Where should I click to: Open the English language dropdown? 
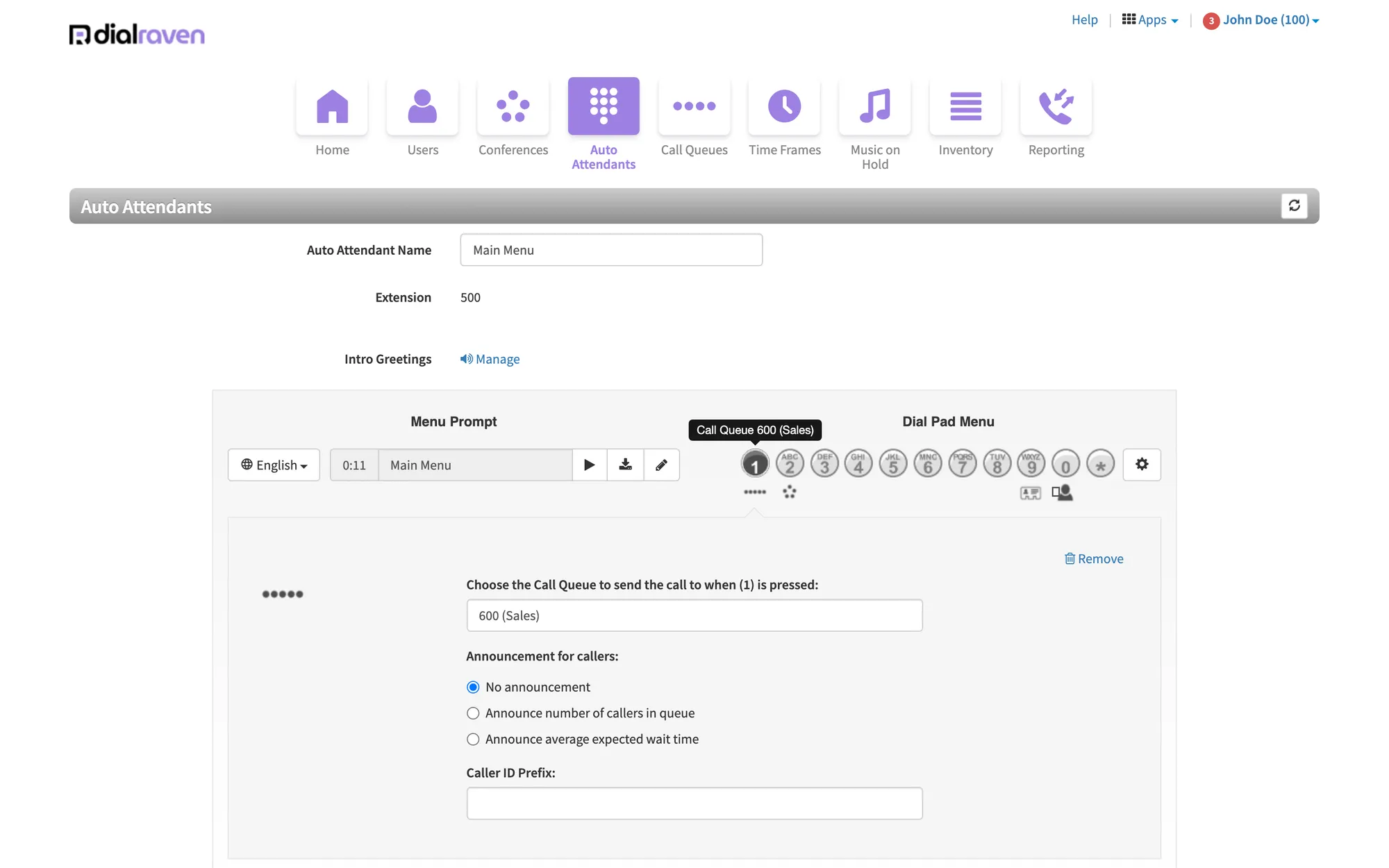click(274, 465)
